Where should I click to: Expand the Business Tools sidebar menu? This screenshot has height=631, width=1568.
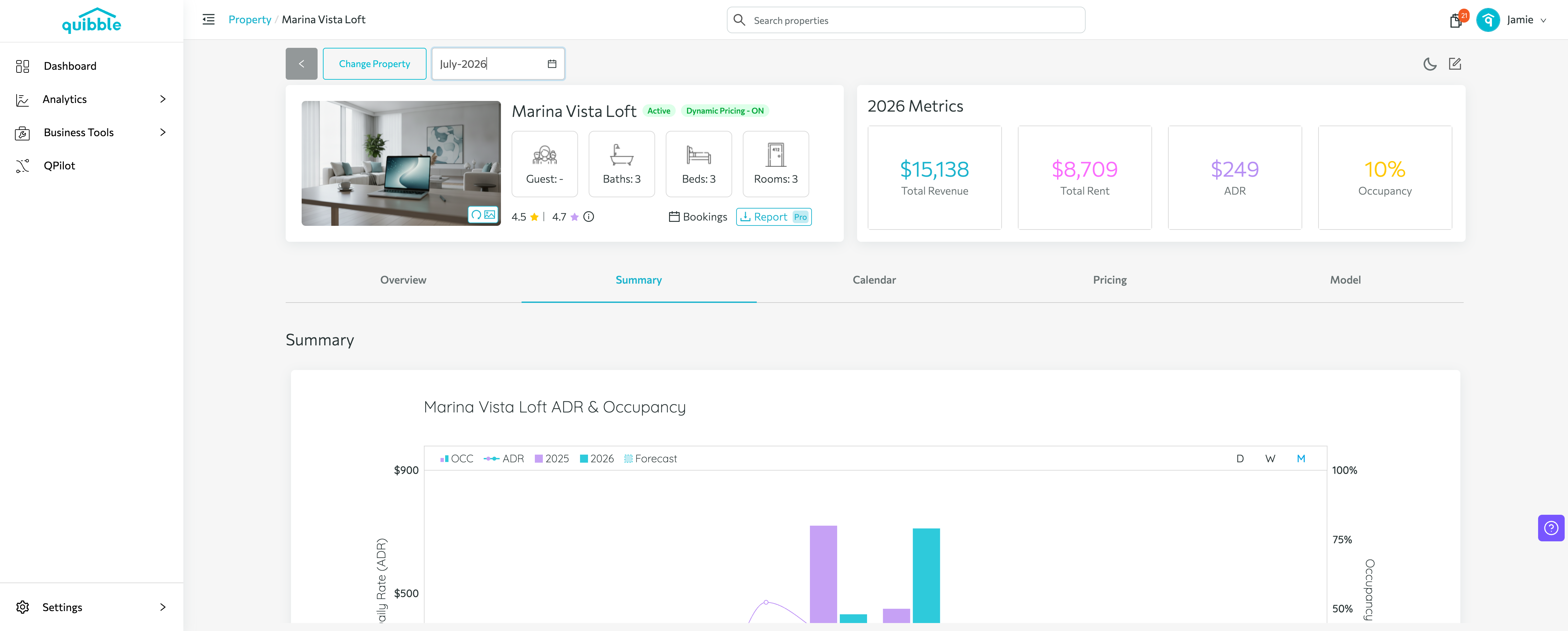[x=91, y=132]
